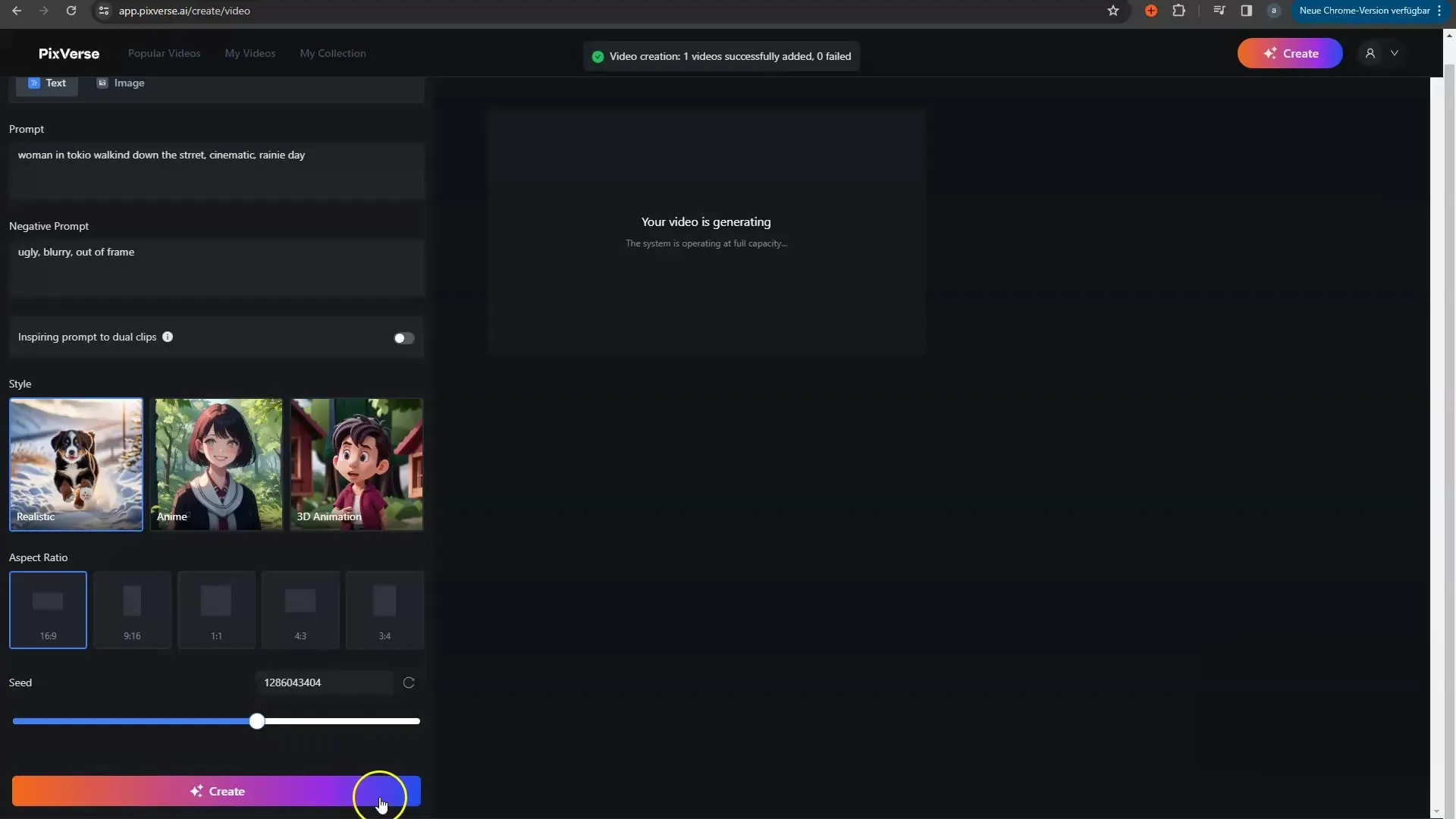The height and width of the screenshot is (819, 1456).
Task: Switch to the Image tab
Action: pos(120,82)
